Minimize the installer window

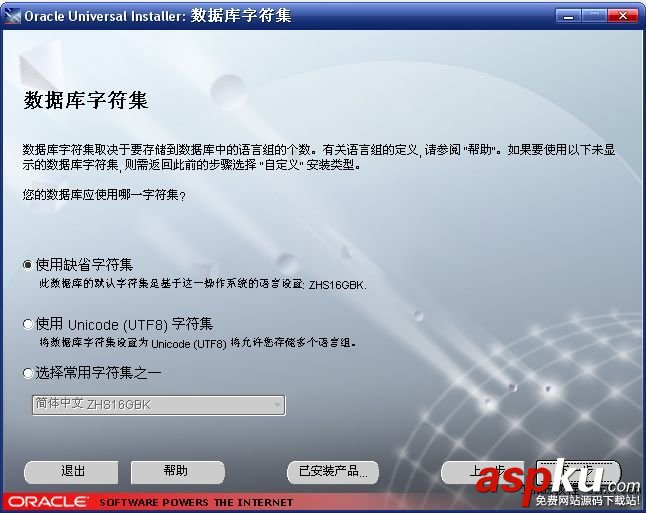coord(568,16)
